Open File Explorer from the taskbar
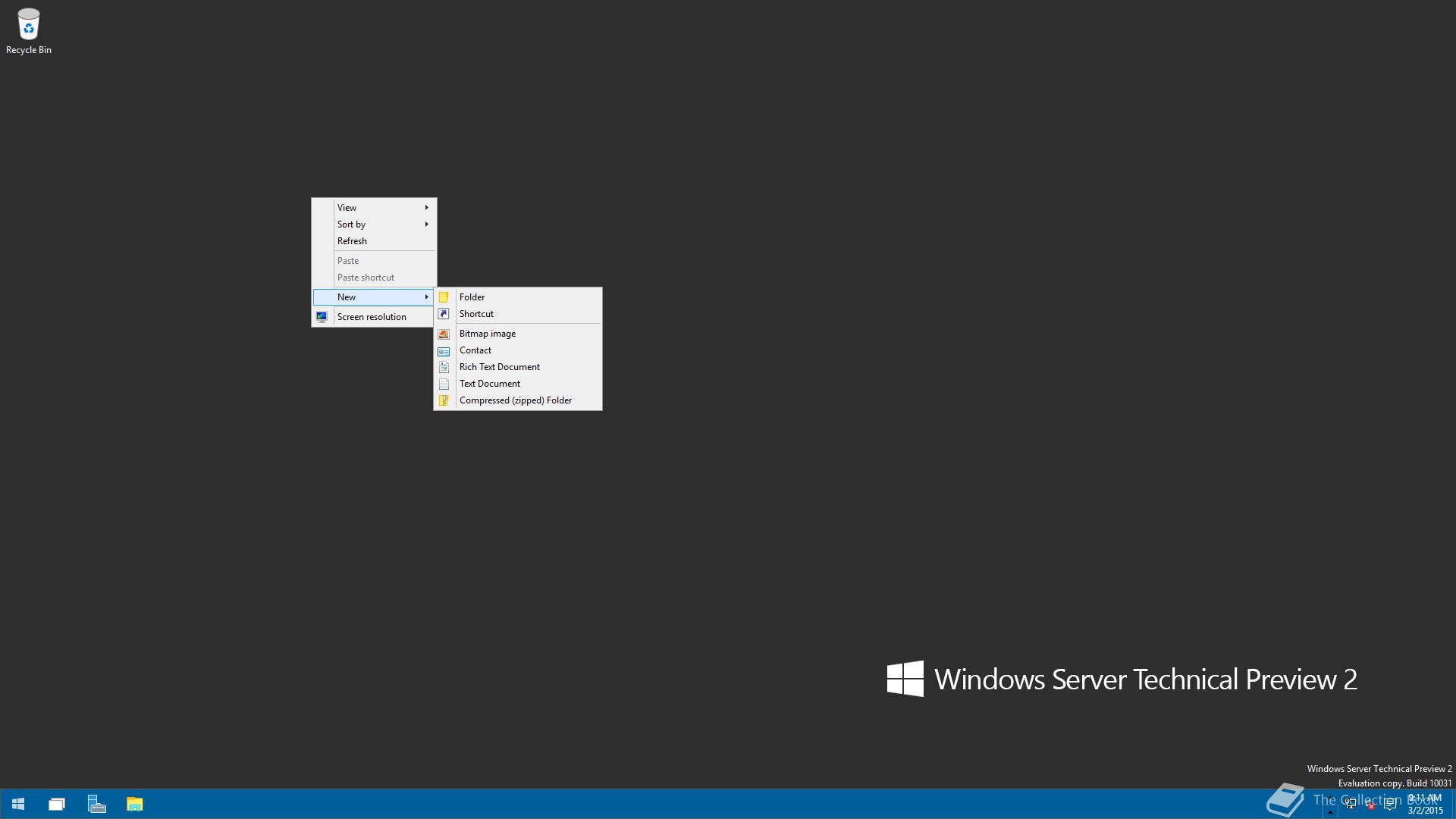Viewport: 1456px width, 819px height. coord(135,804)
